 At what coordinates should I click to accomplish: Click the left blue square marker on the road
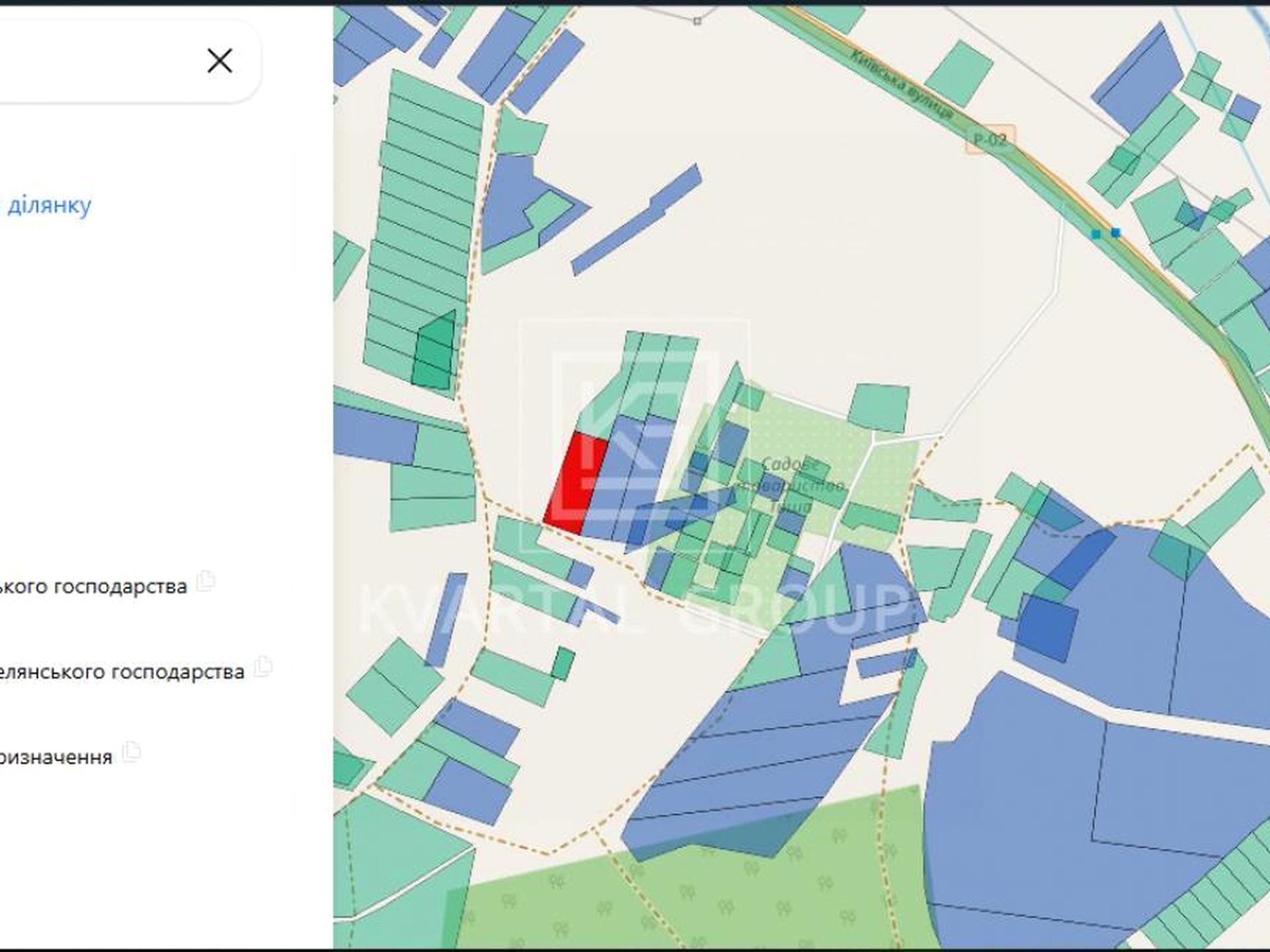1096,234
